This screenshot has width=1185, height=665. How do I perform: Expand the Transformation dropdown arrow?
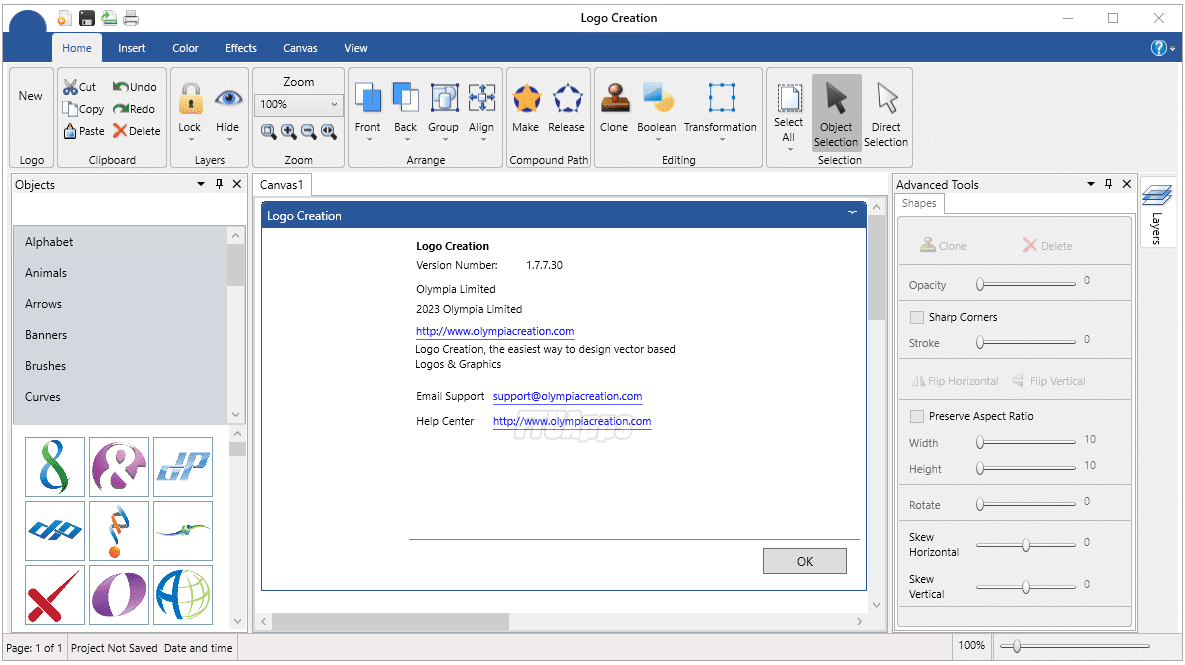coord(721,140)
